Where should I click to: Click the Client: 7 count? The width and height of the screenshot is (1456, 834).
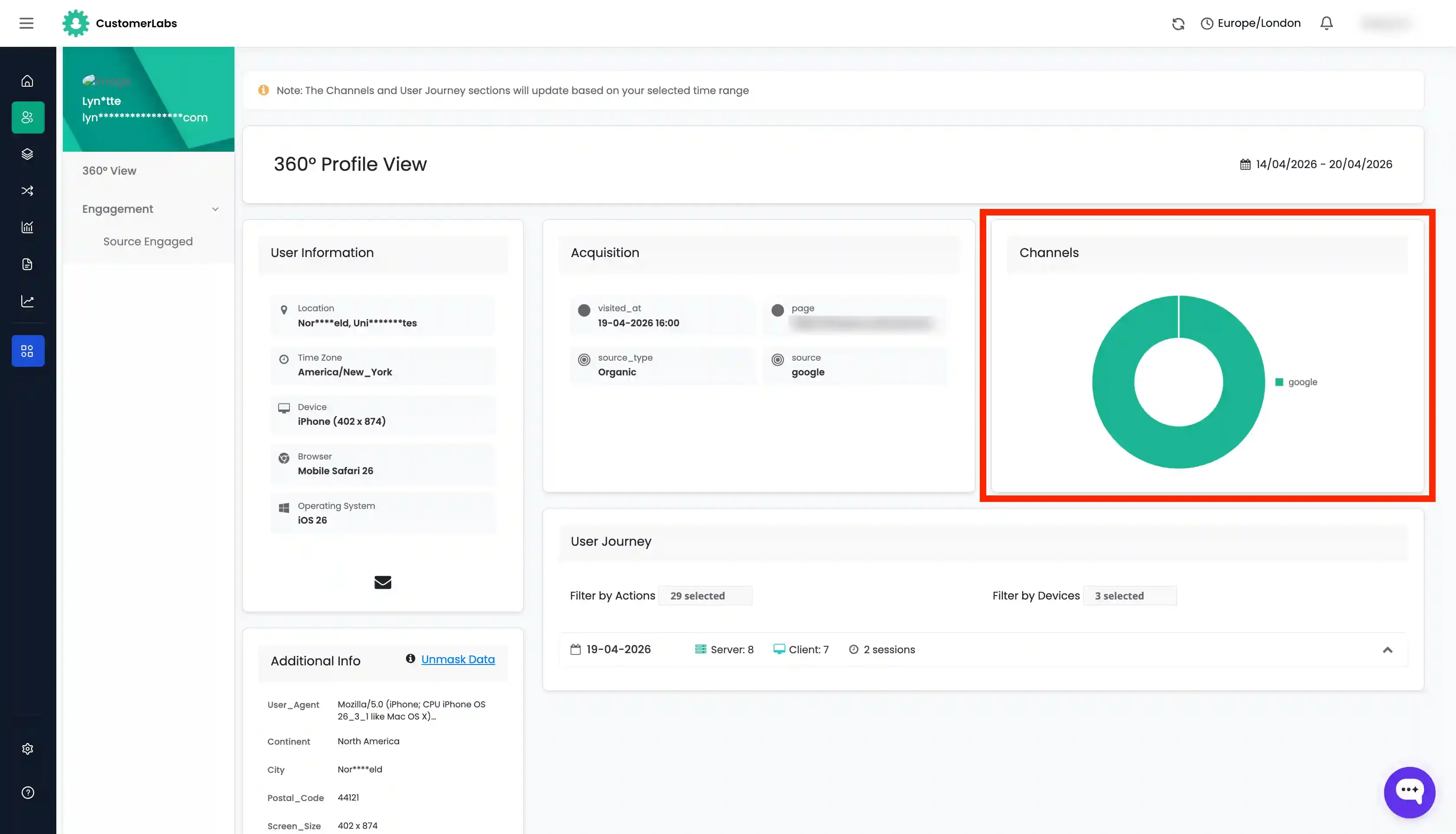pos(801,649)
